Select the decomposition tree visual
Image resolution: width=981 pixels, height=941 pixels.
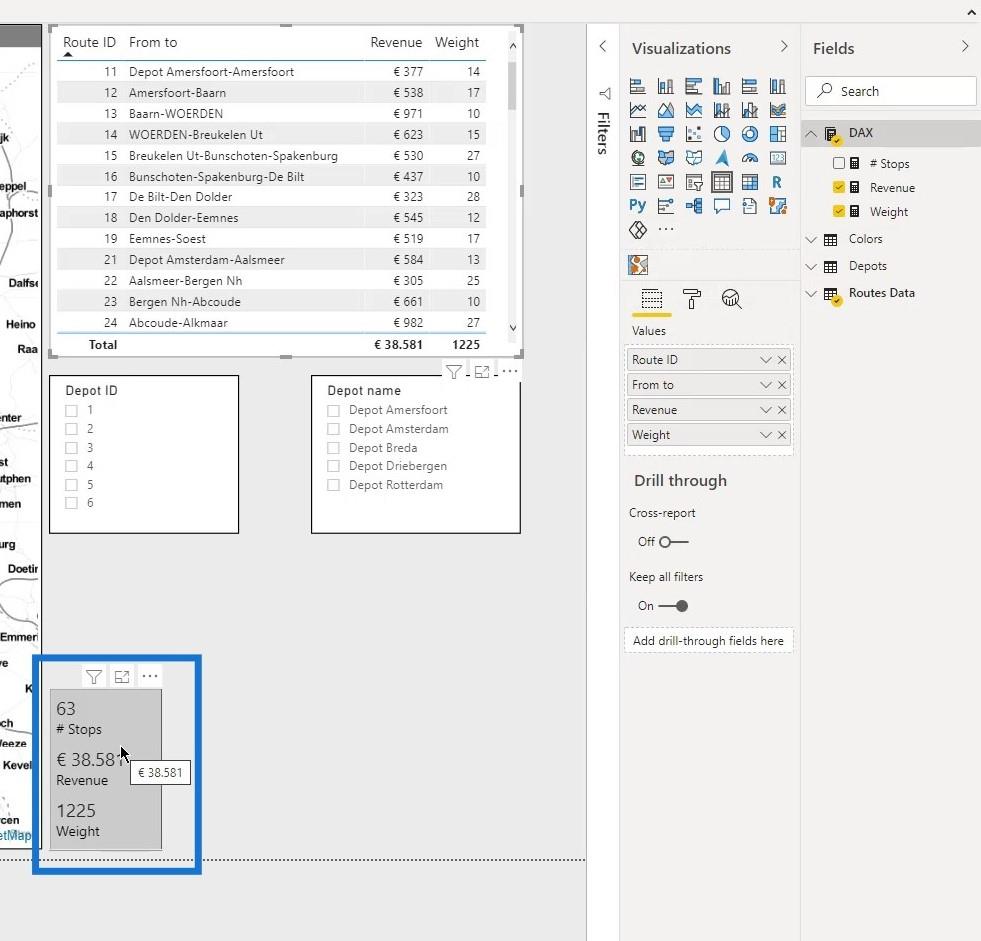(693, 206)
